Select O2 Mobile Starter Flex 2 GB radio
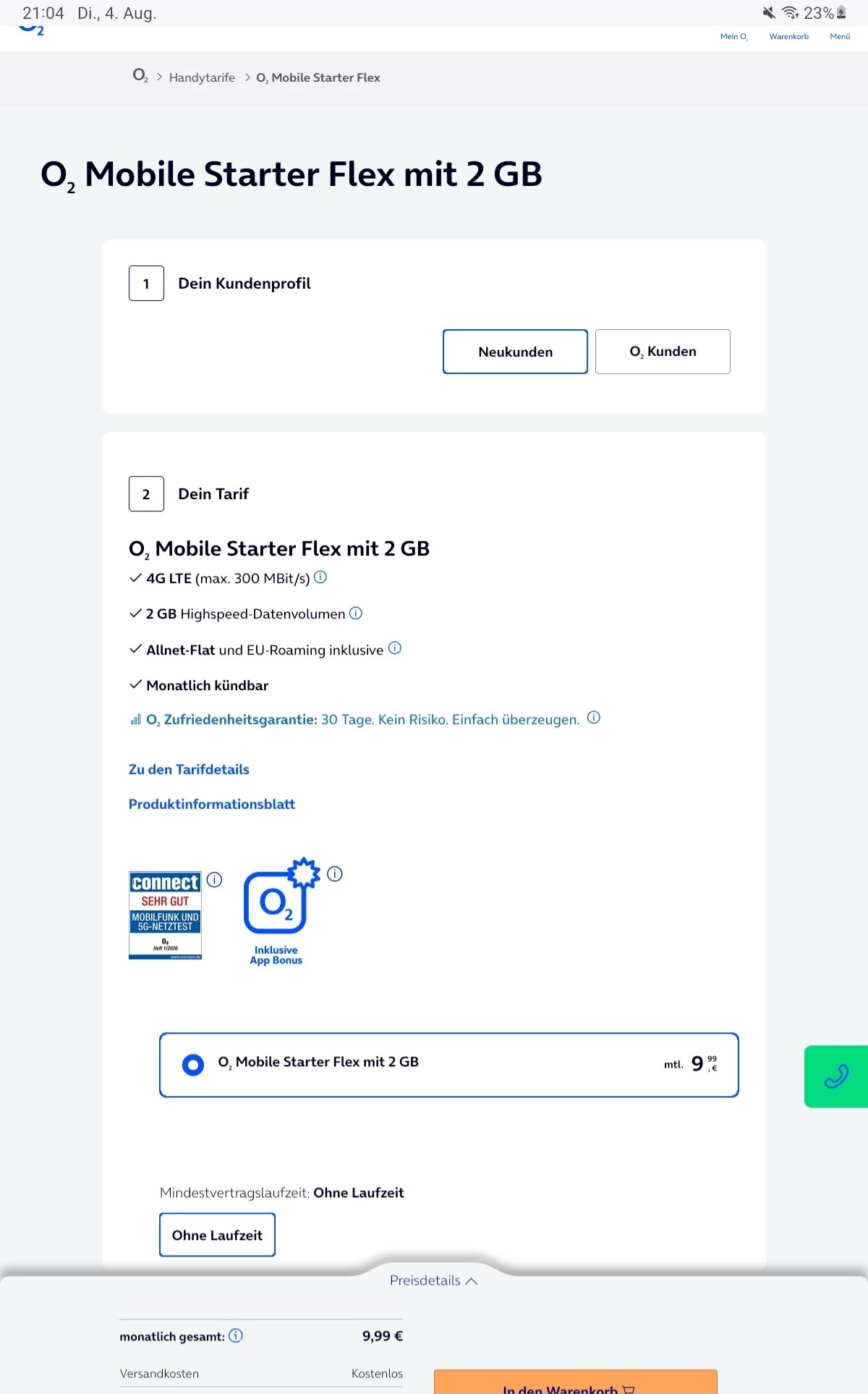Viewport: 868px width, 1394px height. click(193, 1065)
